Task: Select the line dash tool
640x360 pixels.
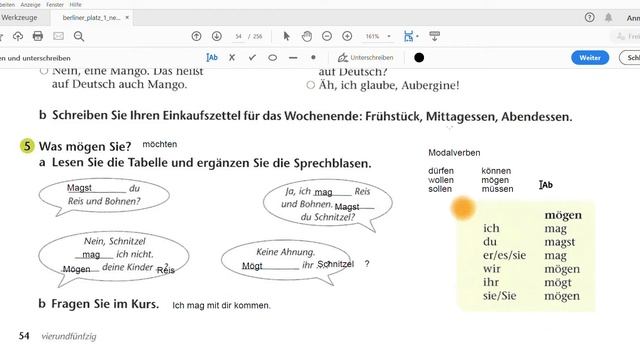Action: click(x=293, y=58)
